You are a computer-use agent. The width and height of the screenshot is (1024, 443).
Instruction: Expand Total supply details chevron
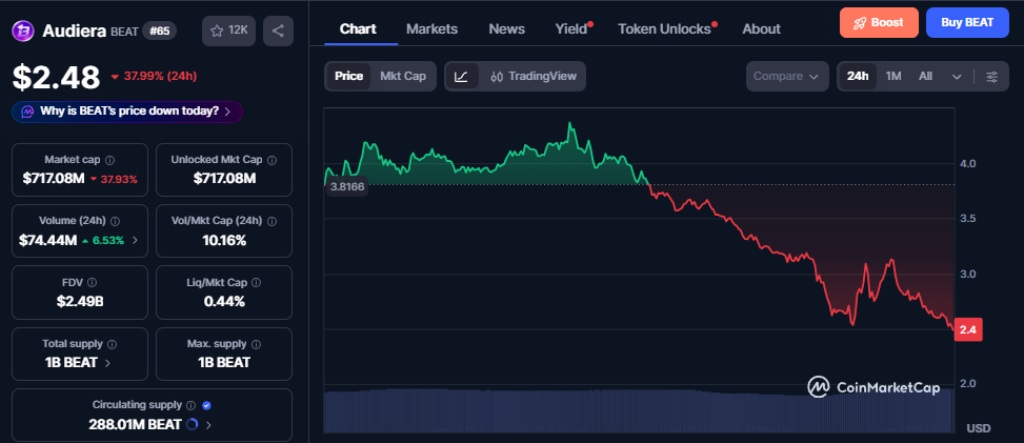pyautogui.click(x=108, y=363)
